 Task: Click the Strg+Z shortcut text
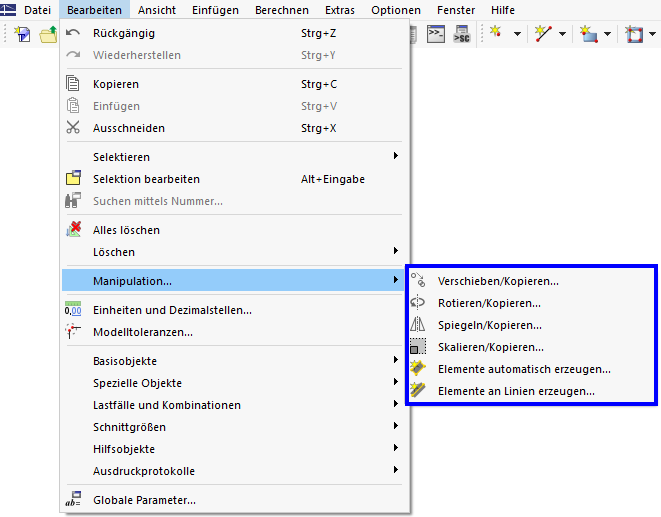318,33
